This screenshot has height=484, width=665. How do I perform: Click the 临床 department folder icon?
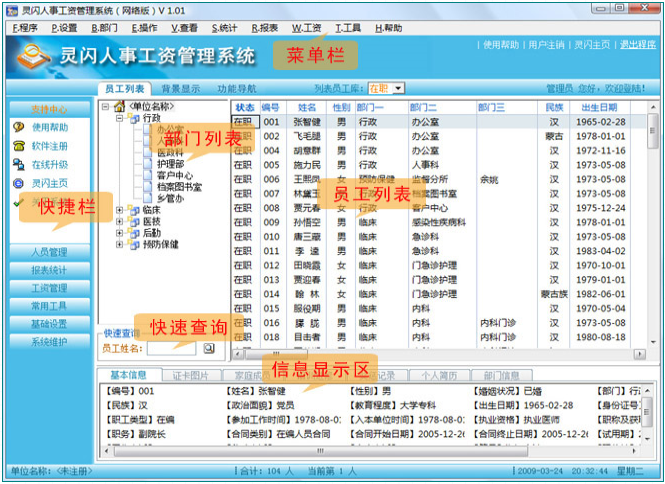[x=134, y=210]
